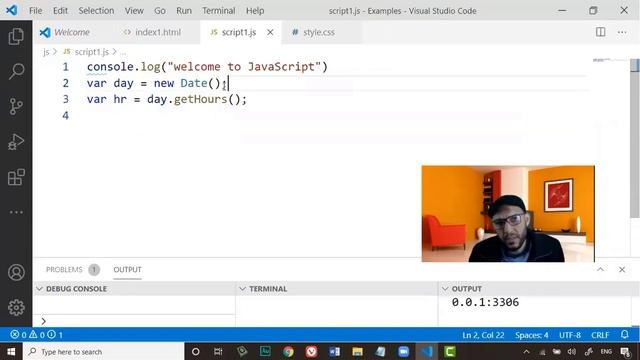Open the Extensions view
This screenshot has height=360, width=640.
16,177
